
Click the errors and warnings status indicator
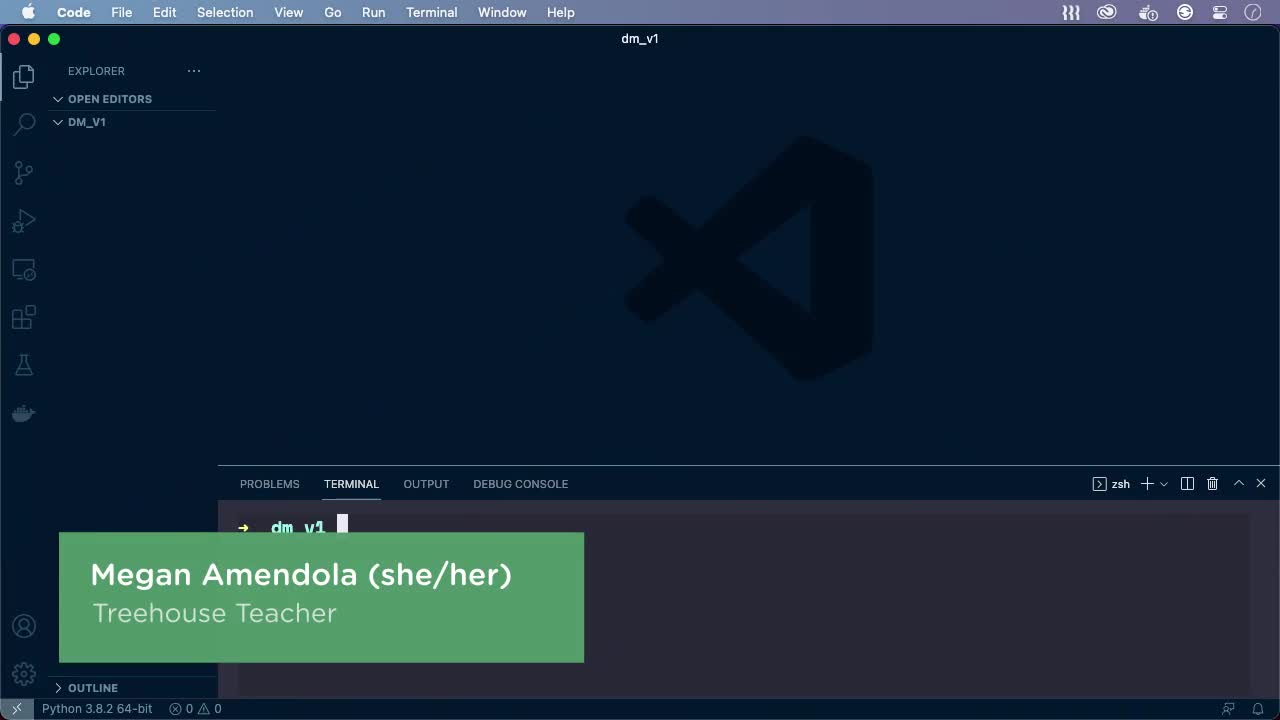[x=195, y=709]
